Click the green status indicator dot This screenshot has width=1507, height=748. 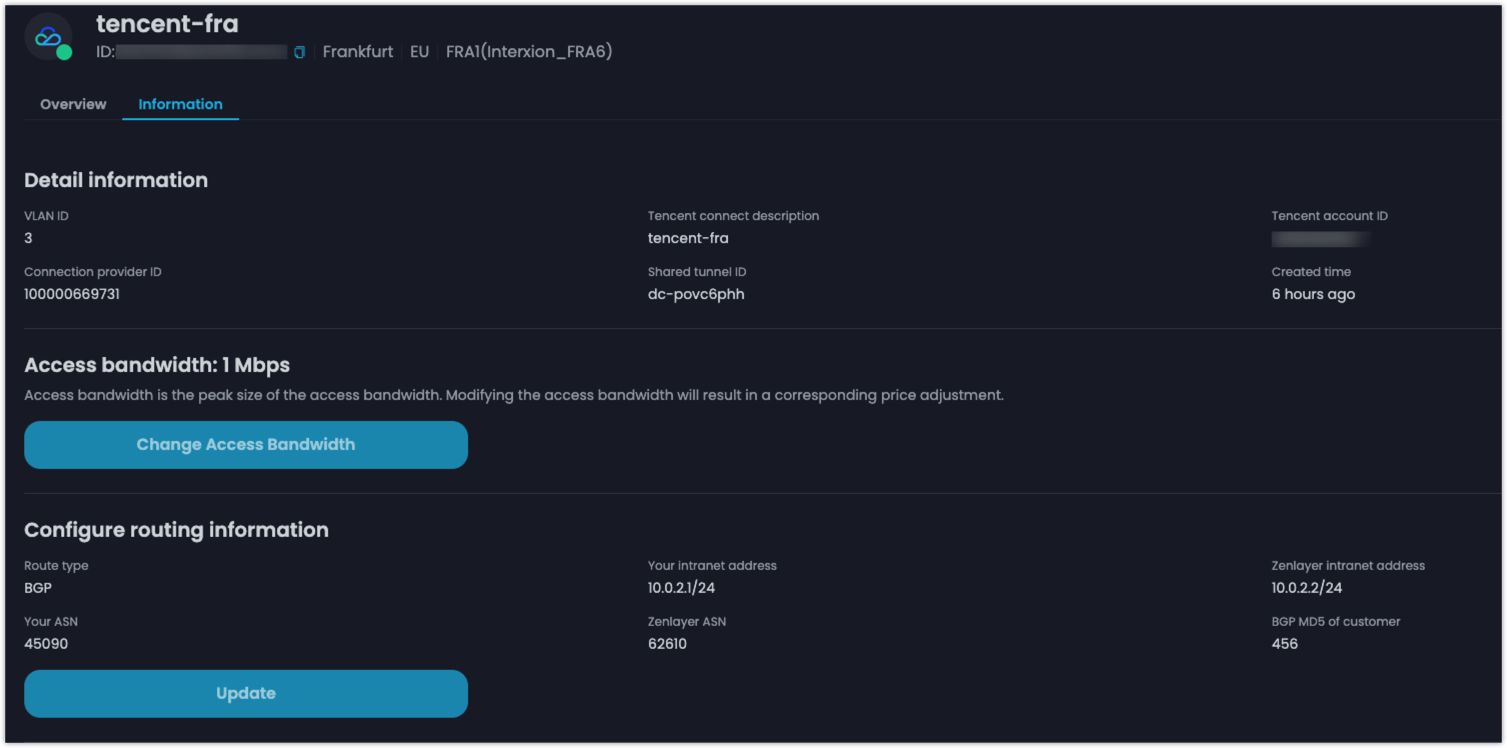pos(64,52)
